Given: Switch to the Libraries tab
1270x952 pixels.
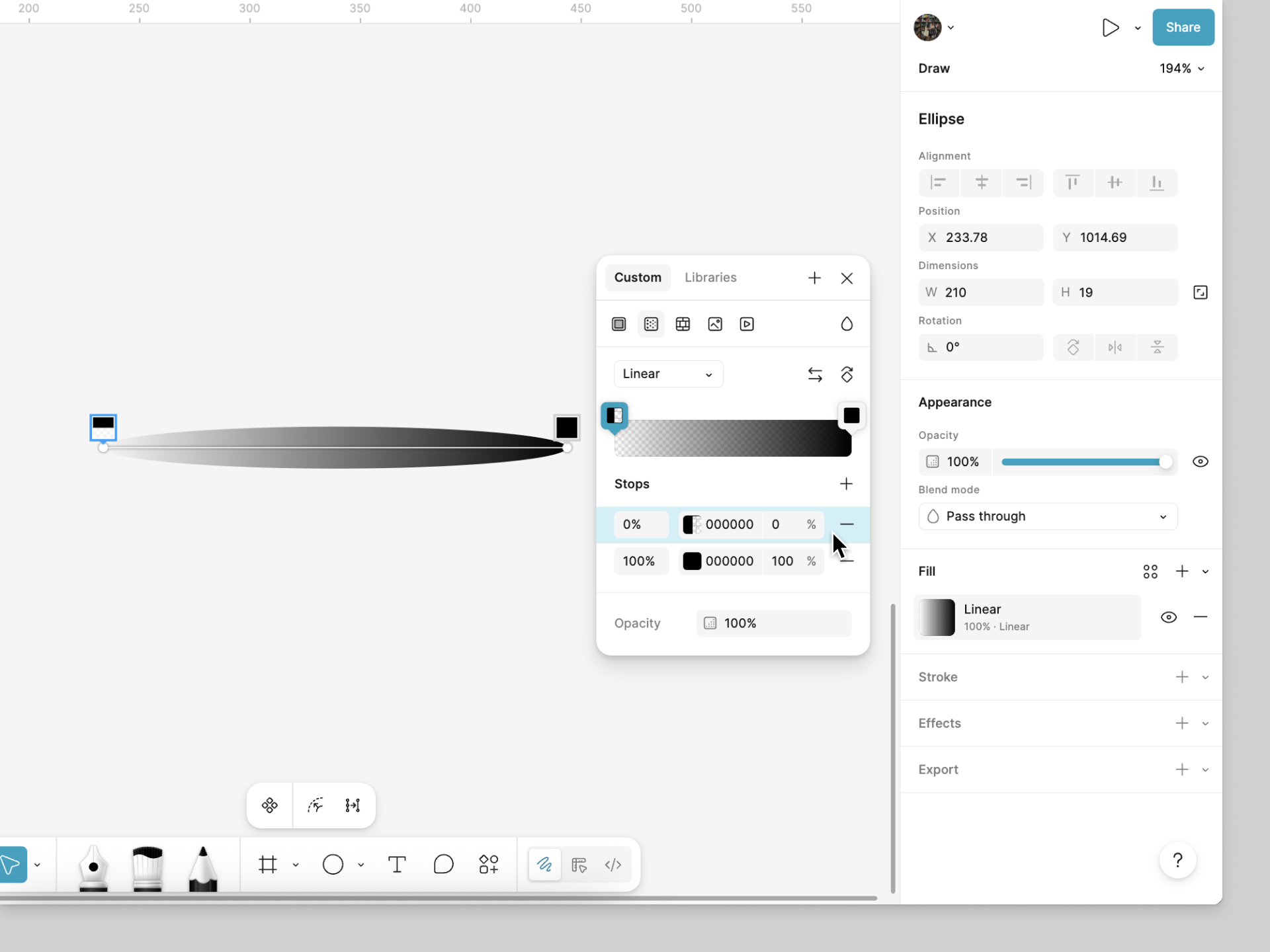Looking at the screenshot, I should (710, 278).
